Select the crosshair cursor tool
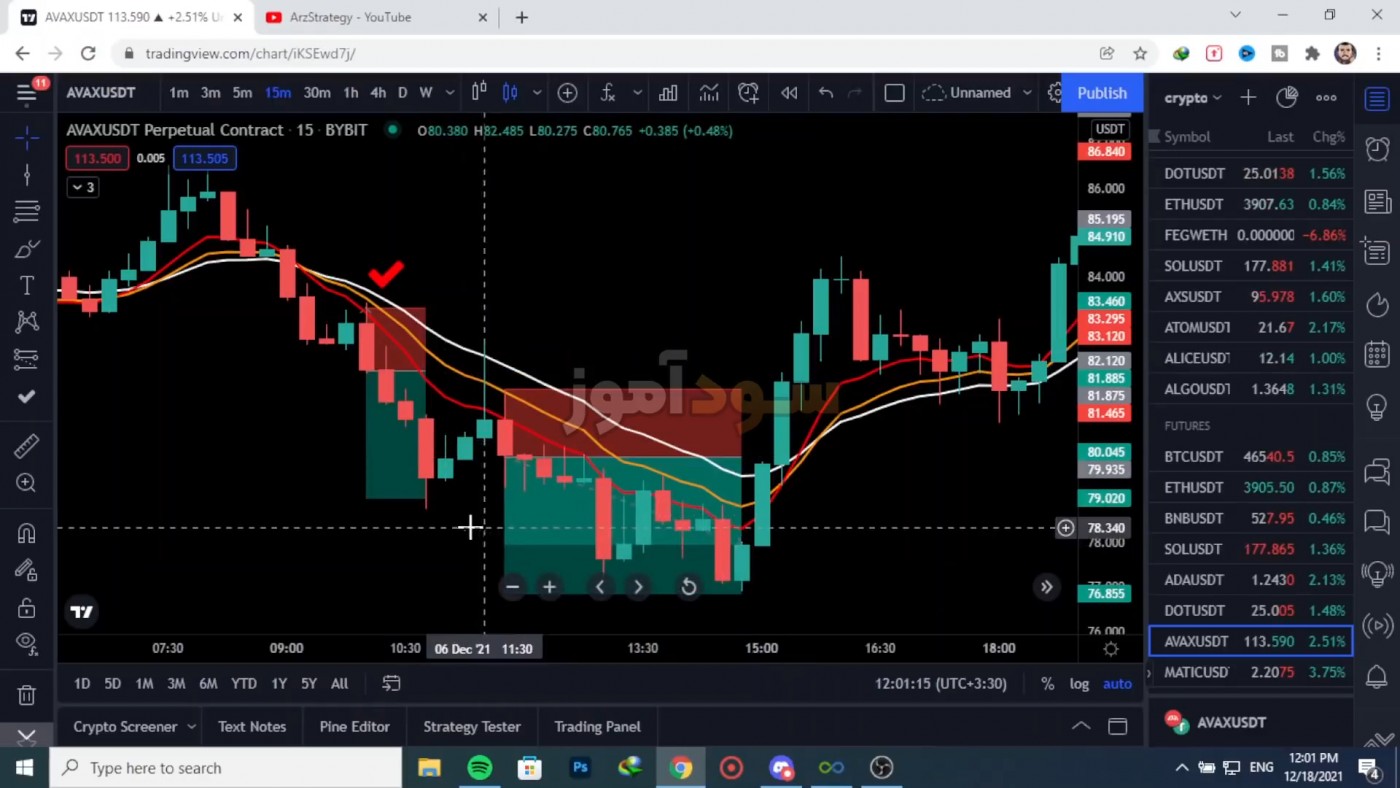1400x788 pixels. 27,137
